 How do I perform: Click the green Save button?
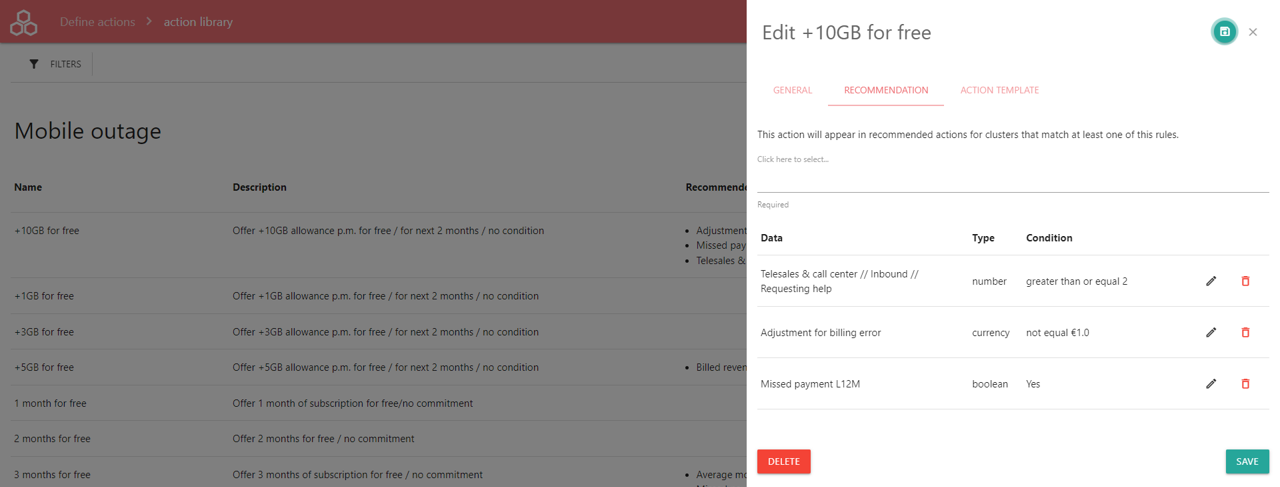click(x=1247, y=461)
